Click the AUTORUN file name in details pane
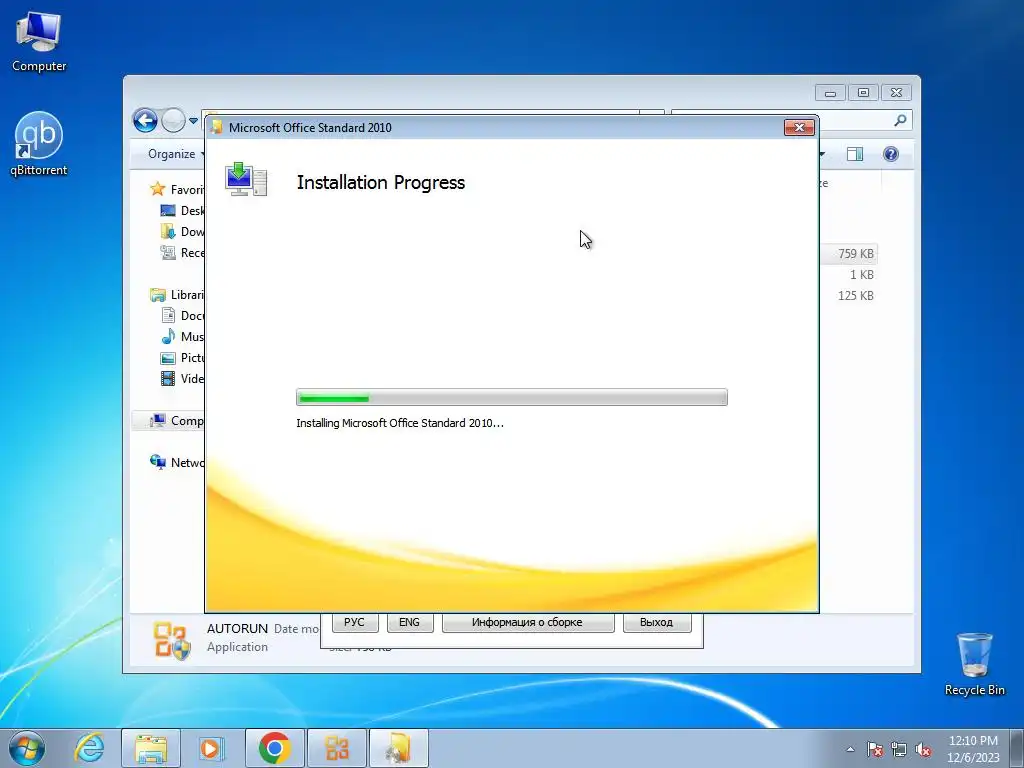Image resolution: width=1024 pixels, height=768 pixels. 237,628
